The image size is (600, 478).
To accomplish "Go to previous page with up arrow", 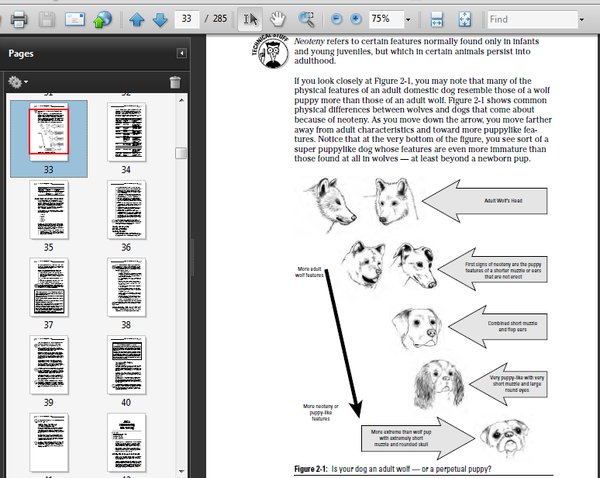I will point(137,19).
